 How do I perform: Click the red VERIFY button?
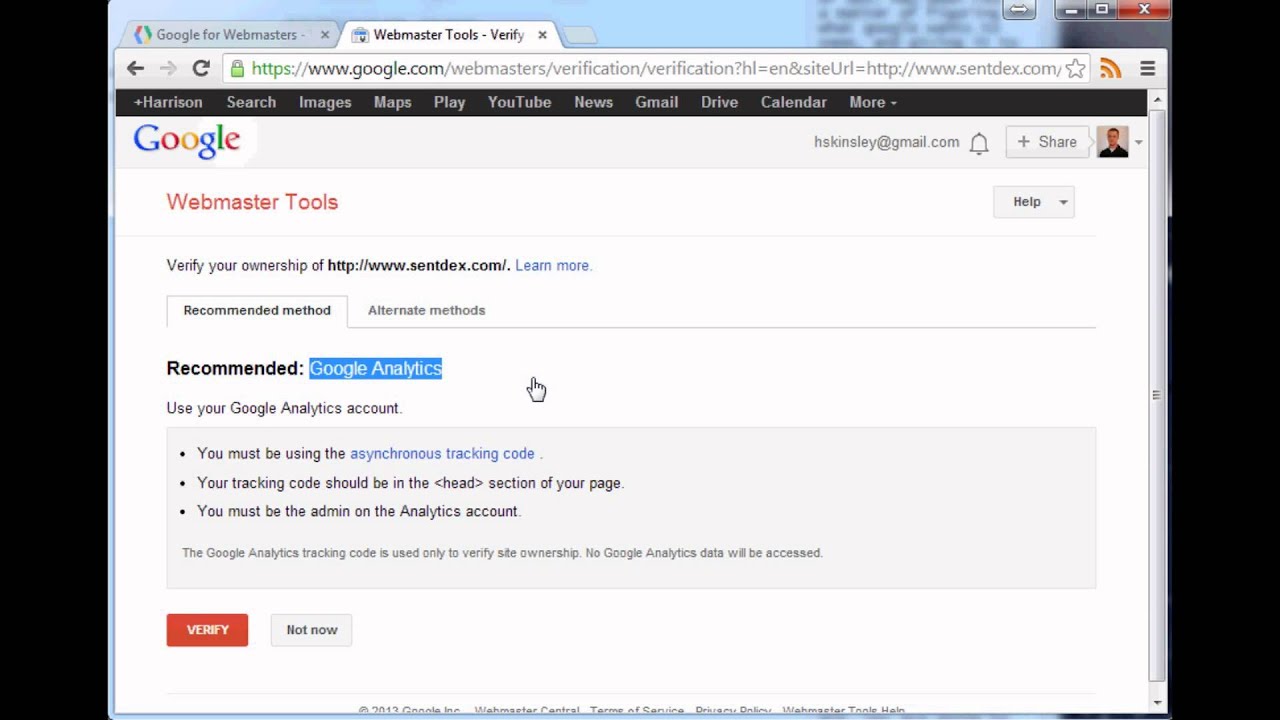pyautogui.click(x=207, y=630)
